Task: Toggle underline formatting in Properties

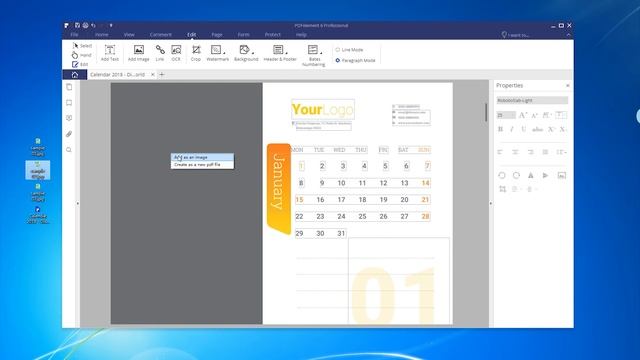Action: (x=524, y=129)
